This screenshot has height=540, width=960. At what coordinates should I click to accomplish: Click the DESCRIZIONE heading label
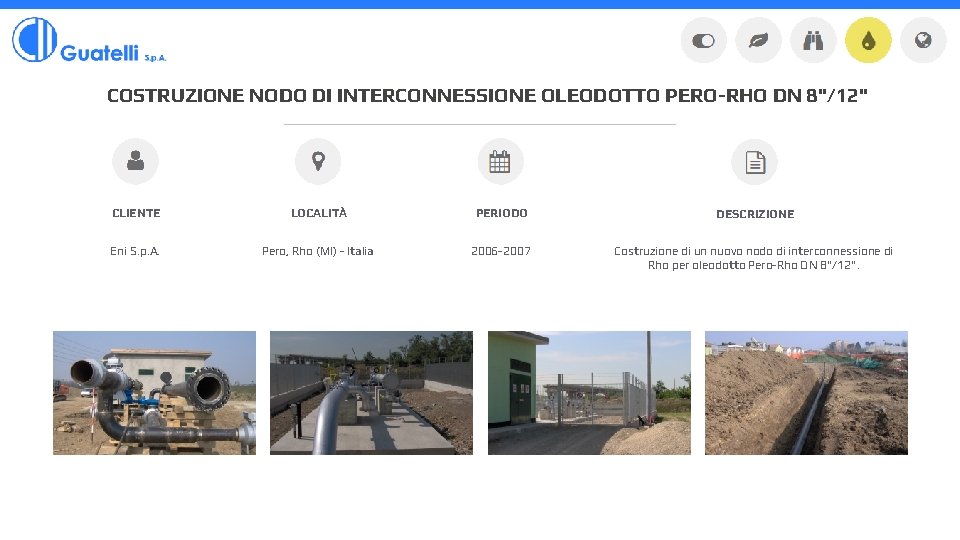point(755,214)
